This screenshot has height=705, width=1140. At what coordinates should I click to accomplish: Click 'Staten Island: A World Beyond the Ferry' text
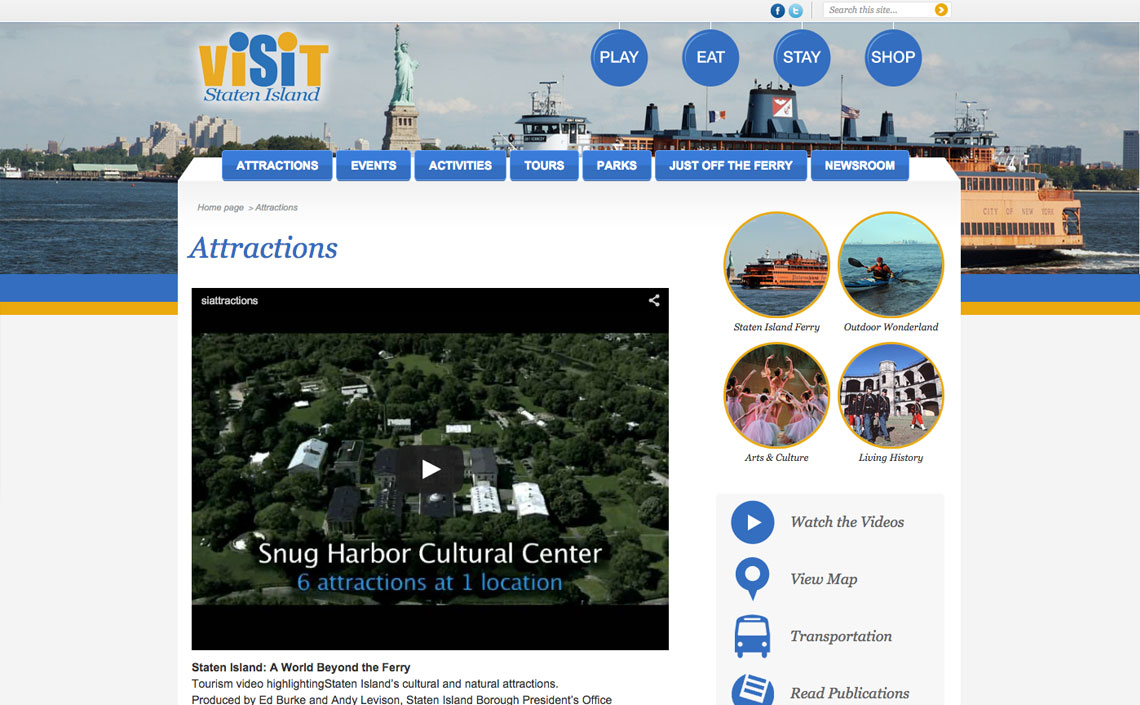tap(301, 667)
